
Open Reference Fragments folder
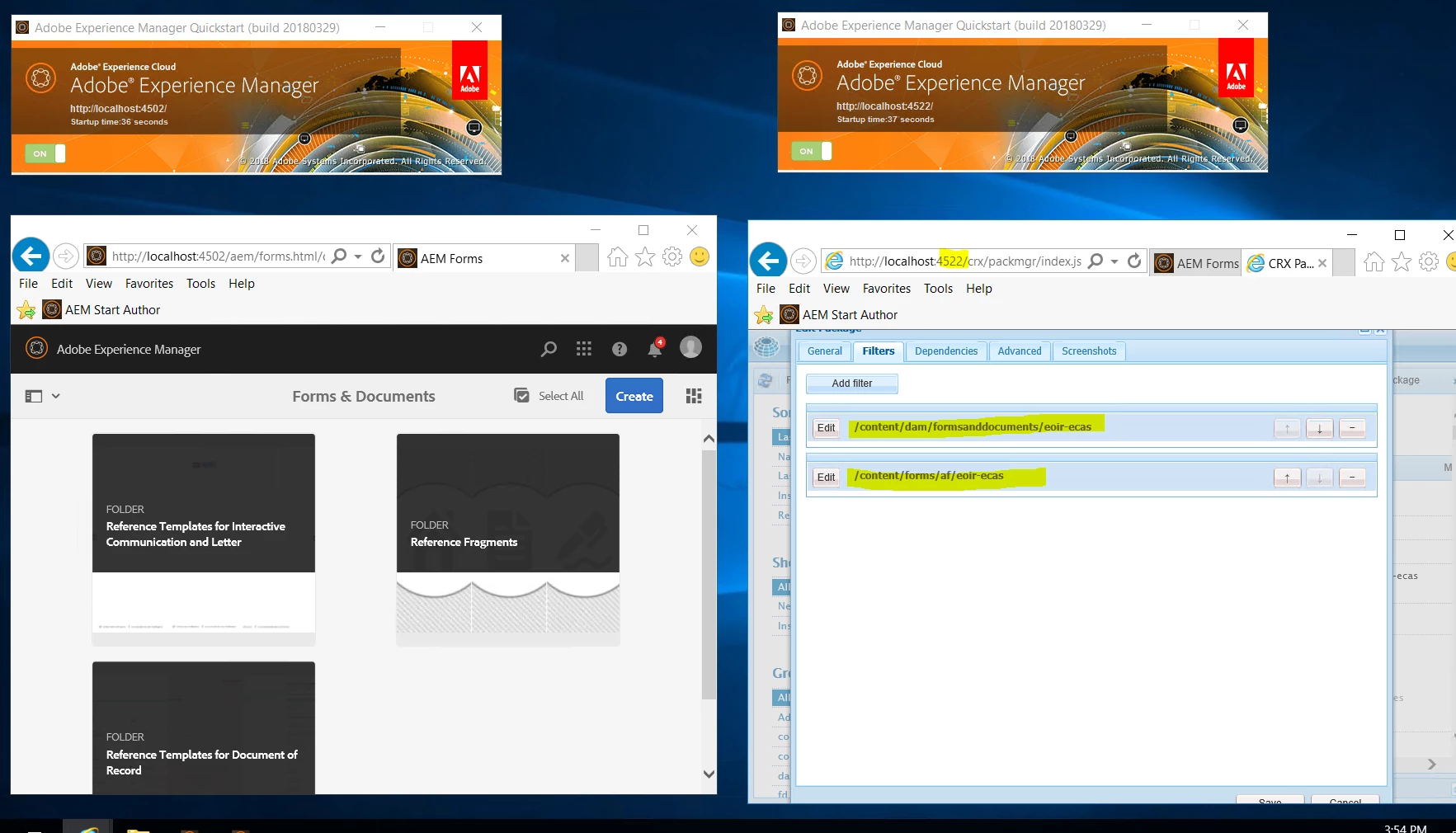pos(508,539)
